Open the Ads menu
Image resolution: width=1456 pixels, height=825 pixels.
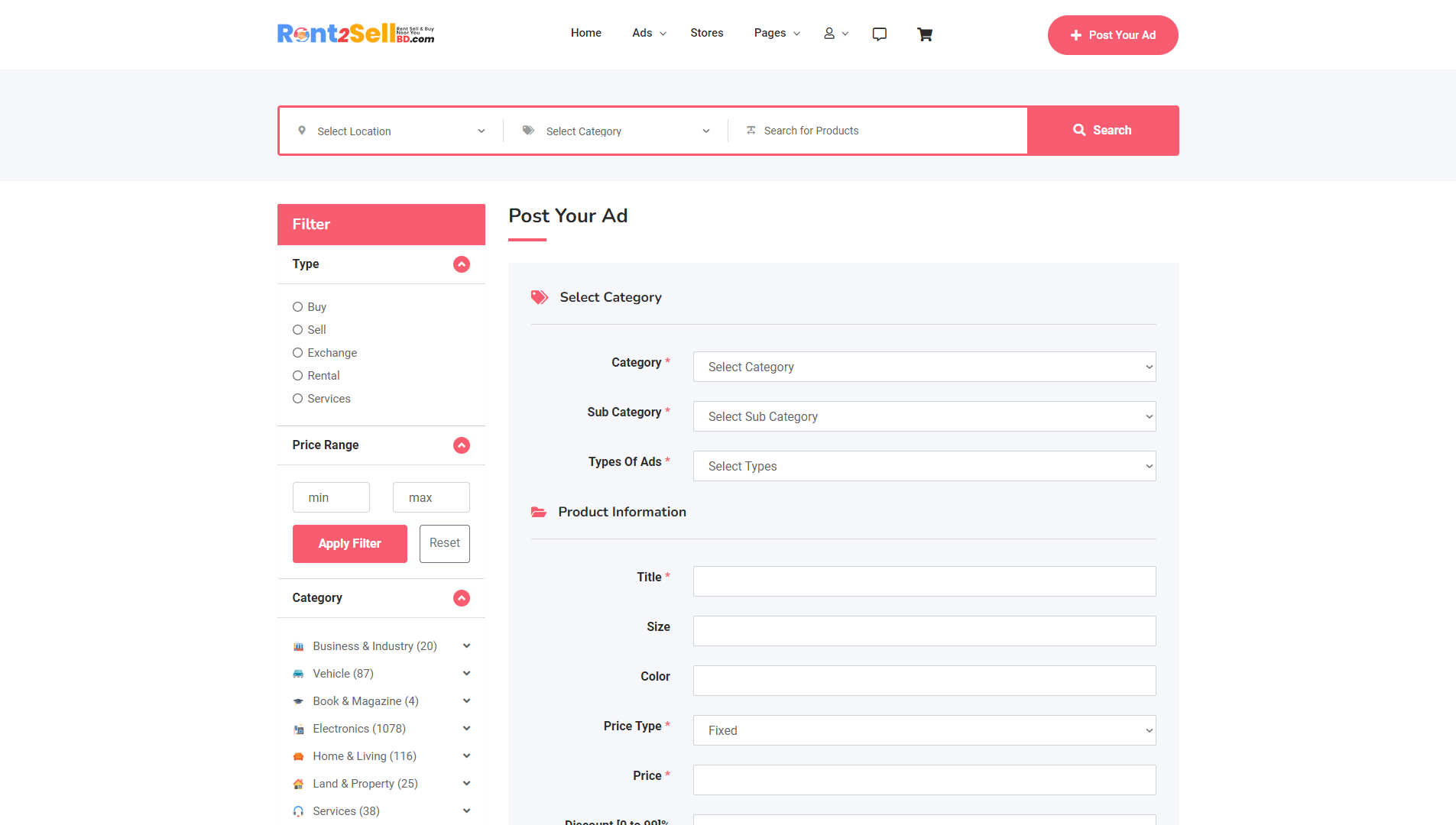[x=649, y=33]
